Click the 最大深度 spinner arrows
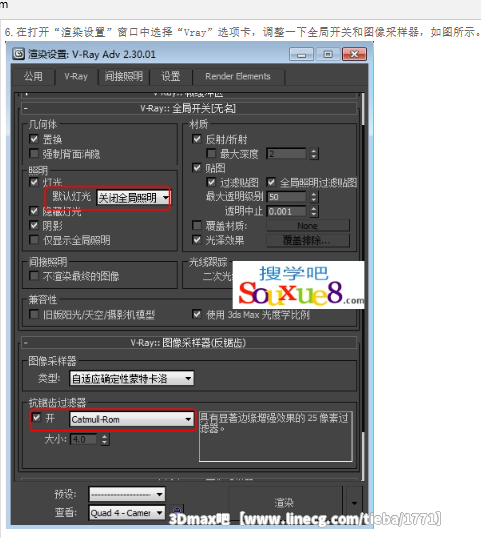 click(x=314, y=154)
